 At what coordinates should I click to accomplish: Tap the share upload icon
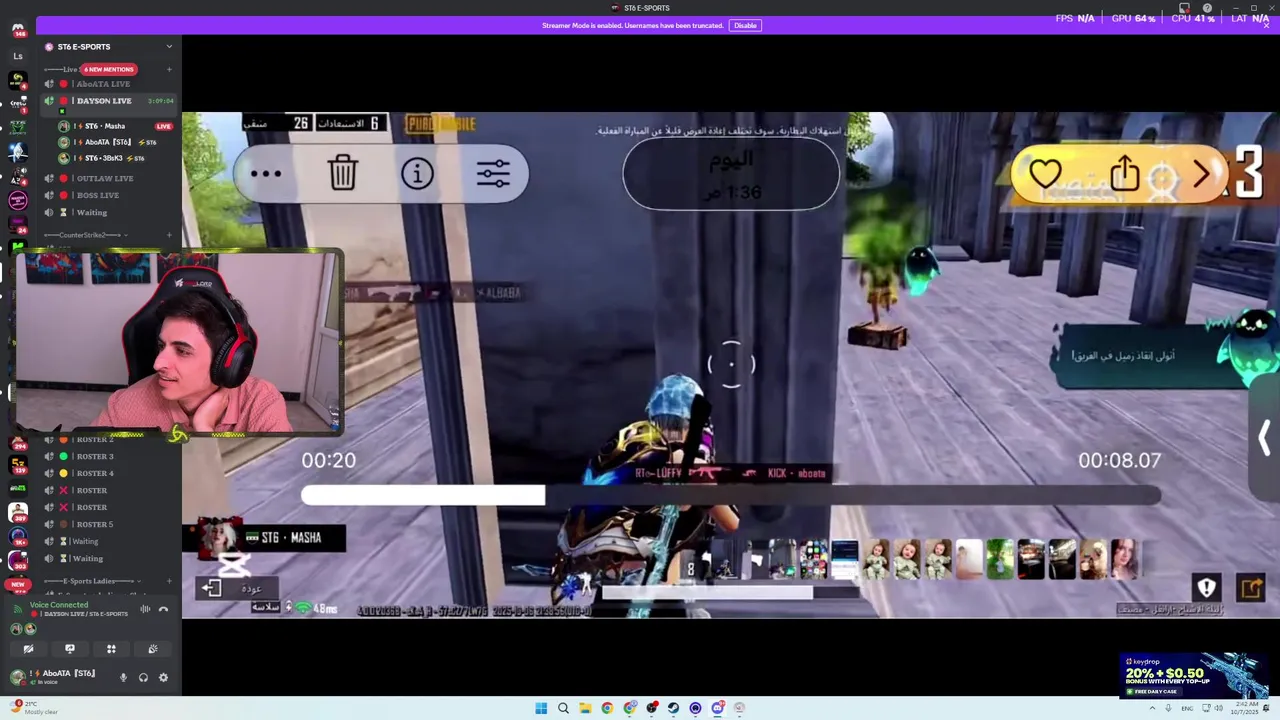[x=1125, y=172]
